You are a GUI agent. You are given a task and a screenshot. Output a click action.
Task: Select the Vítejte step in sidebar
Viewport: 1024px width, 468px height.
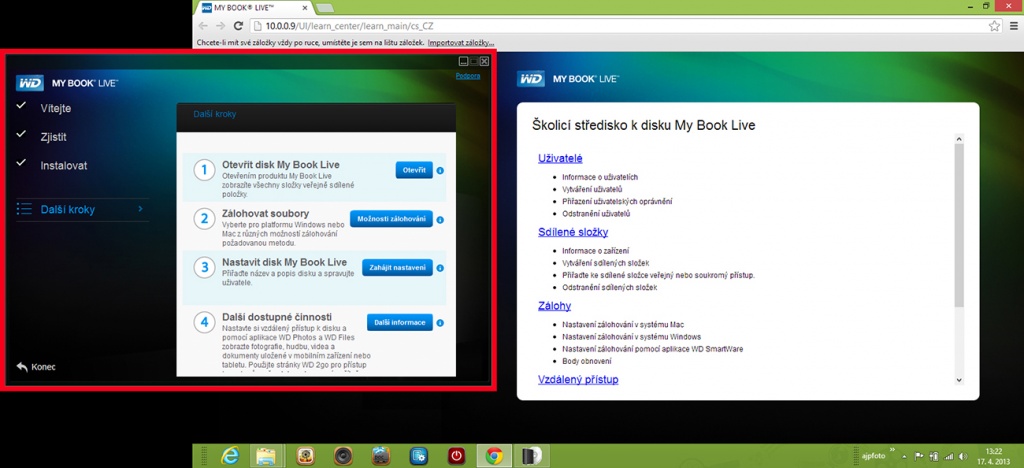[x=56, y=108]
